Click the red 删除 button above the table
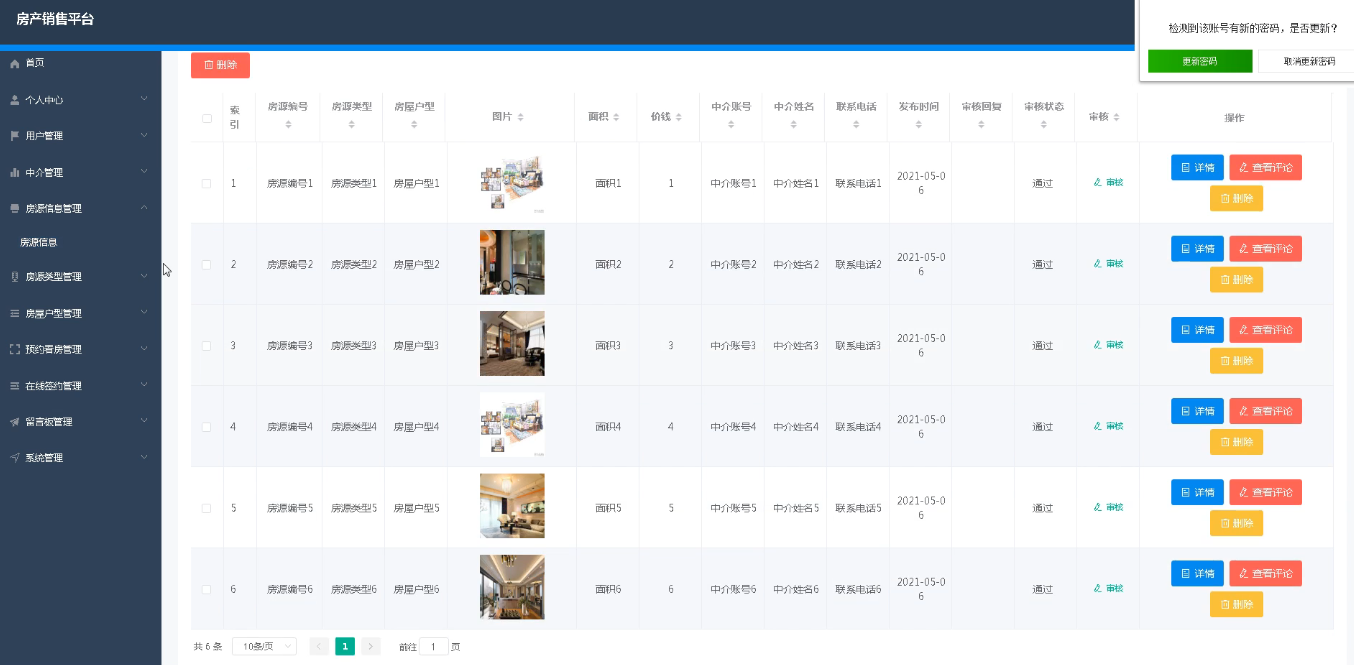Viewport: 1354px width, 665px height. coord(220,65)
